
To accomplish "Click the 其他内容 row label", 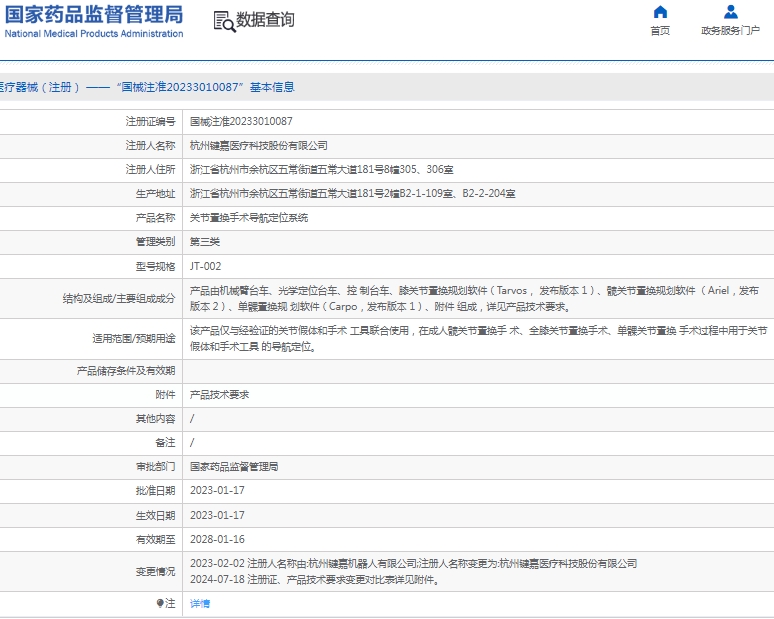I will (155, 419).
